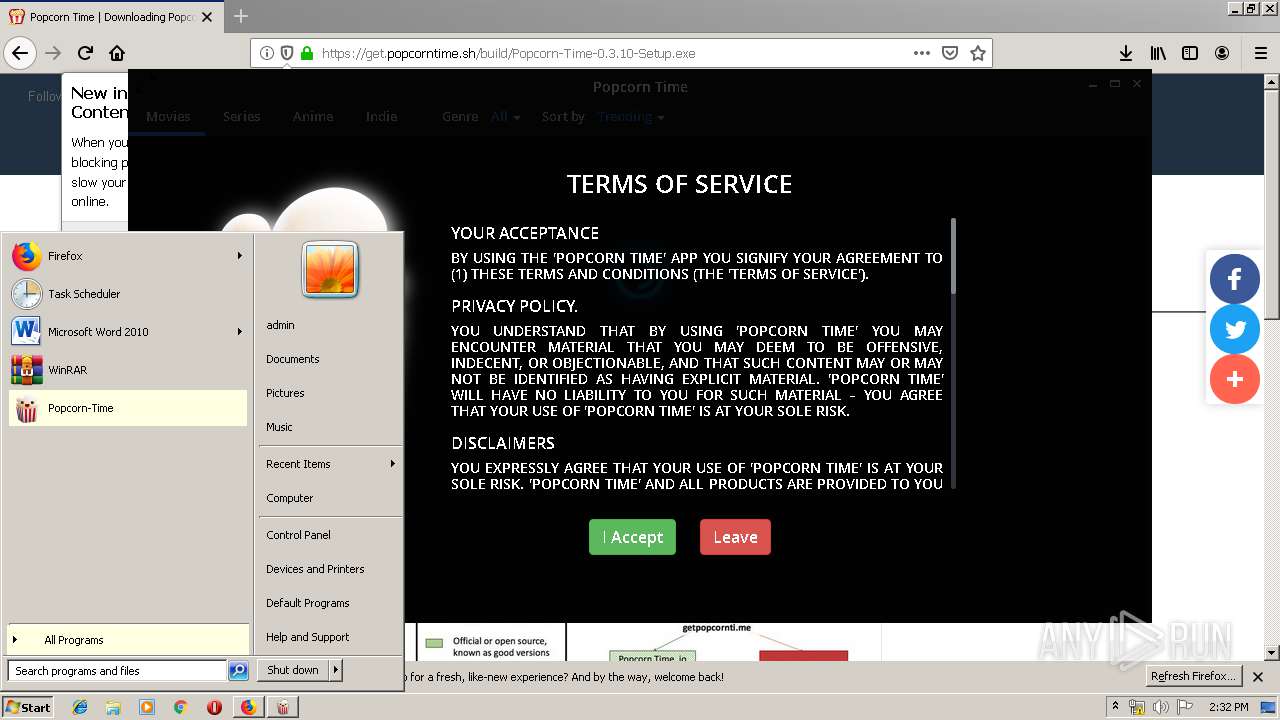Reload the page in Firefox
Image resolution: width=1280 pixels, height=720 pixels.
pyautogui.click(x=85, y=53)
